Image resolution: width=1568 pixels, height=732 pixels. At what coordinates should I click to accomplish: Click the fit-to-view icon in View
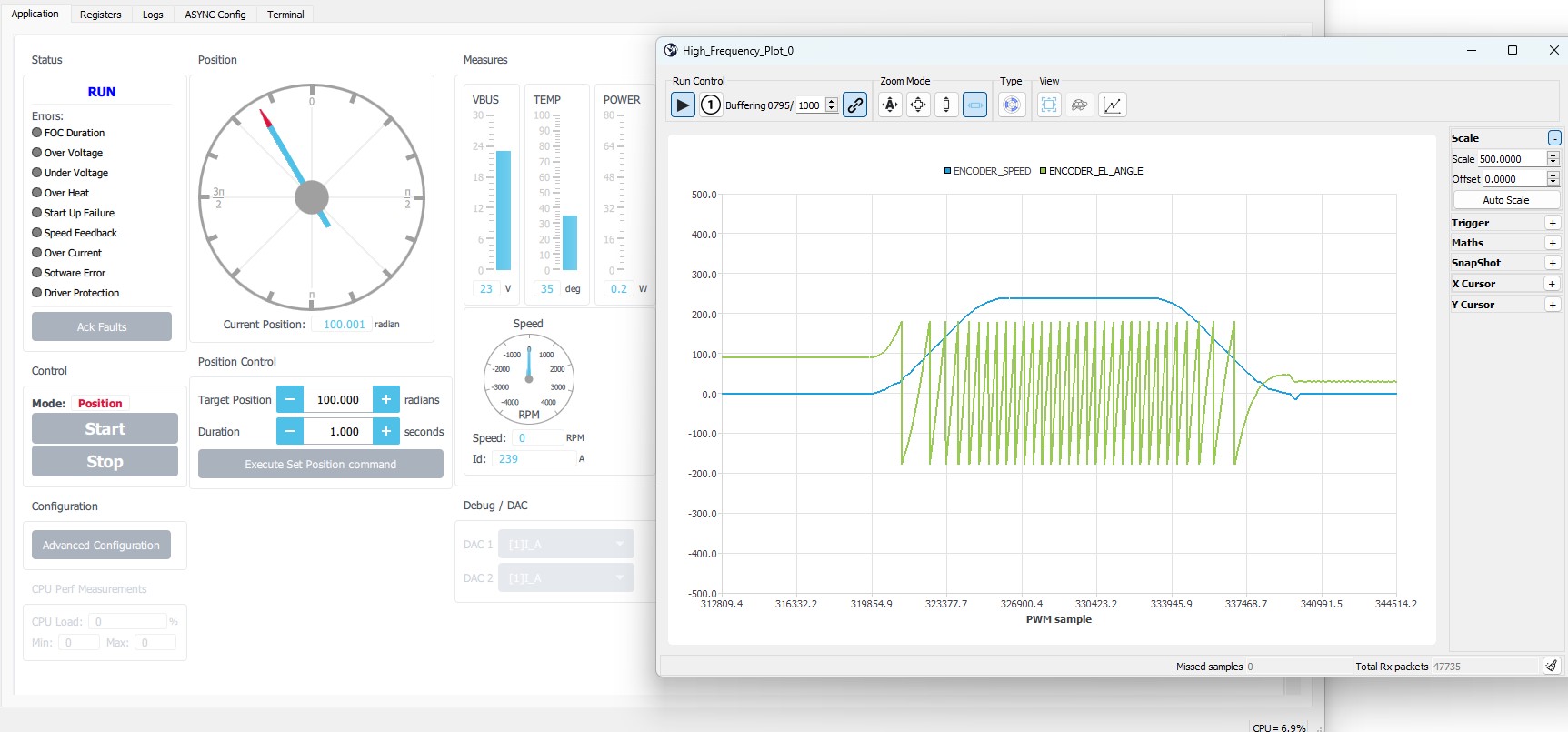[x=1049, y=105]
